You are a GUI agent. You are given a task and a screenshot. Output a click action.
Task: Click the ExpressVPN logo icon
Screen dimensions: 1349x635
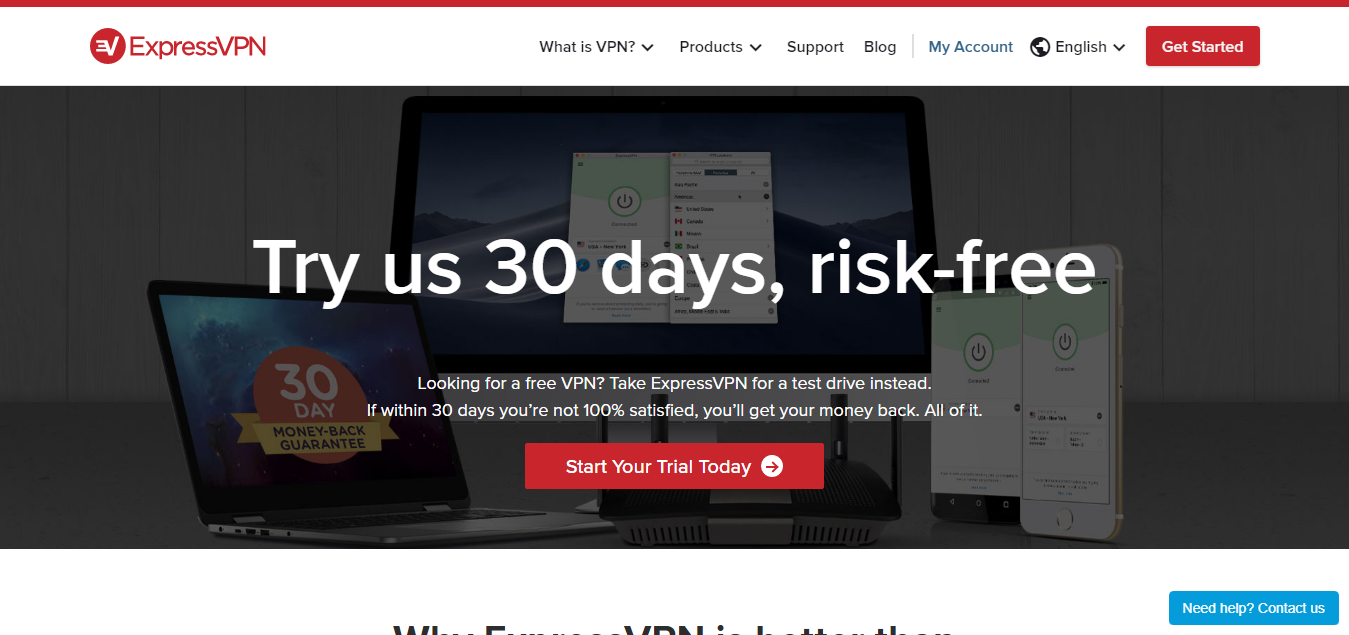[107, 46]
